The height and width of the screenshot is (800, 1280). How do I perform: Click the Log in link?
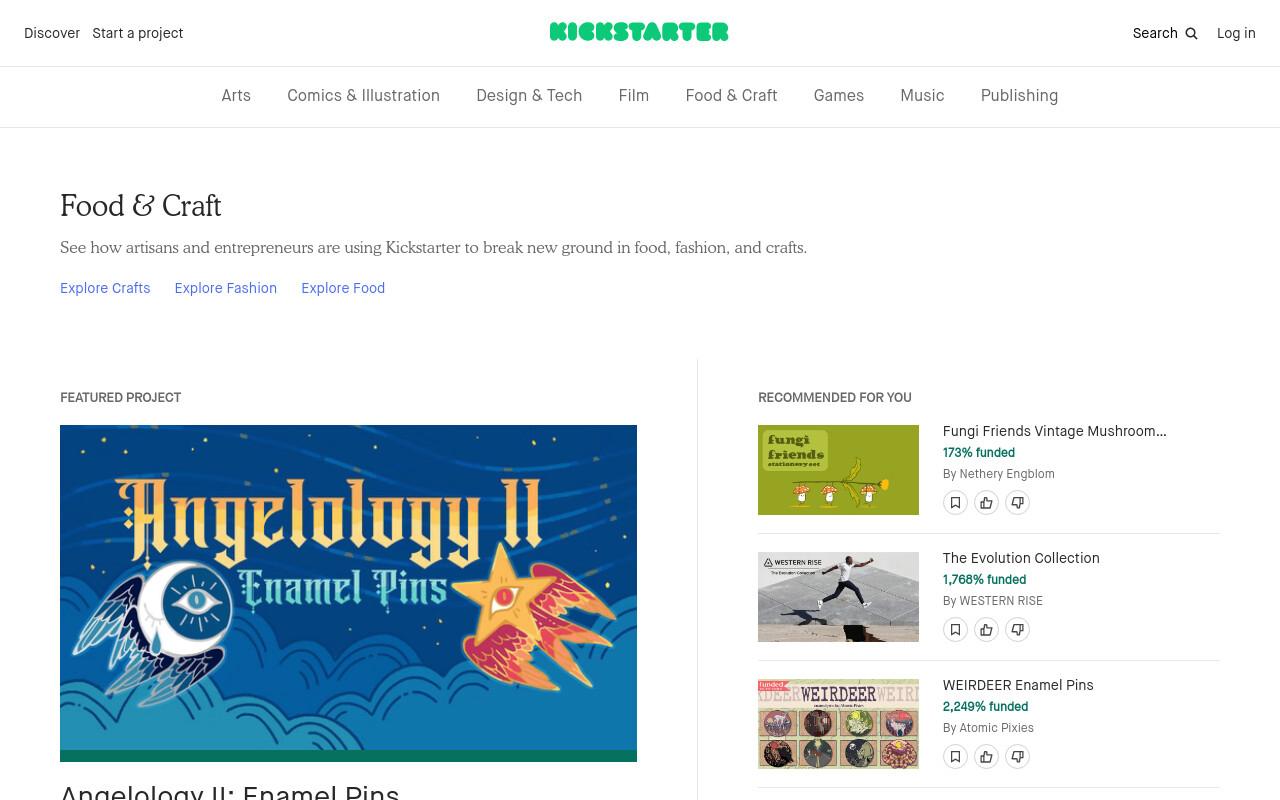[1236, 33]
